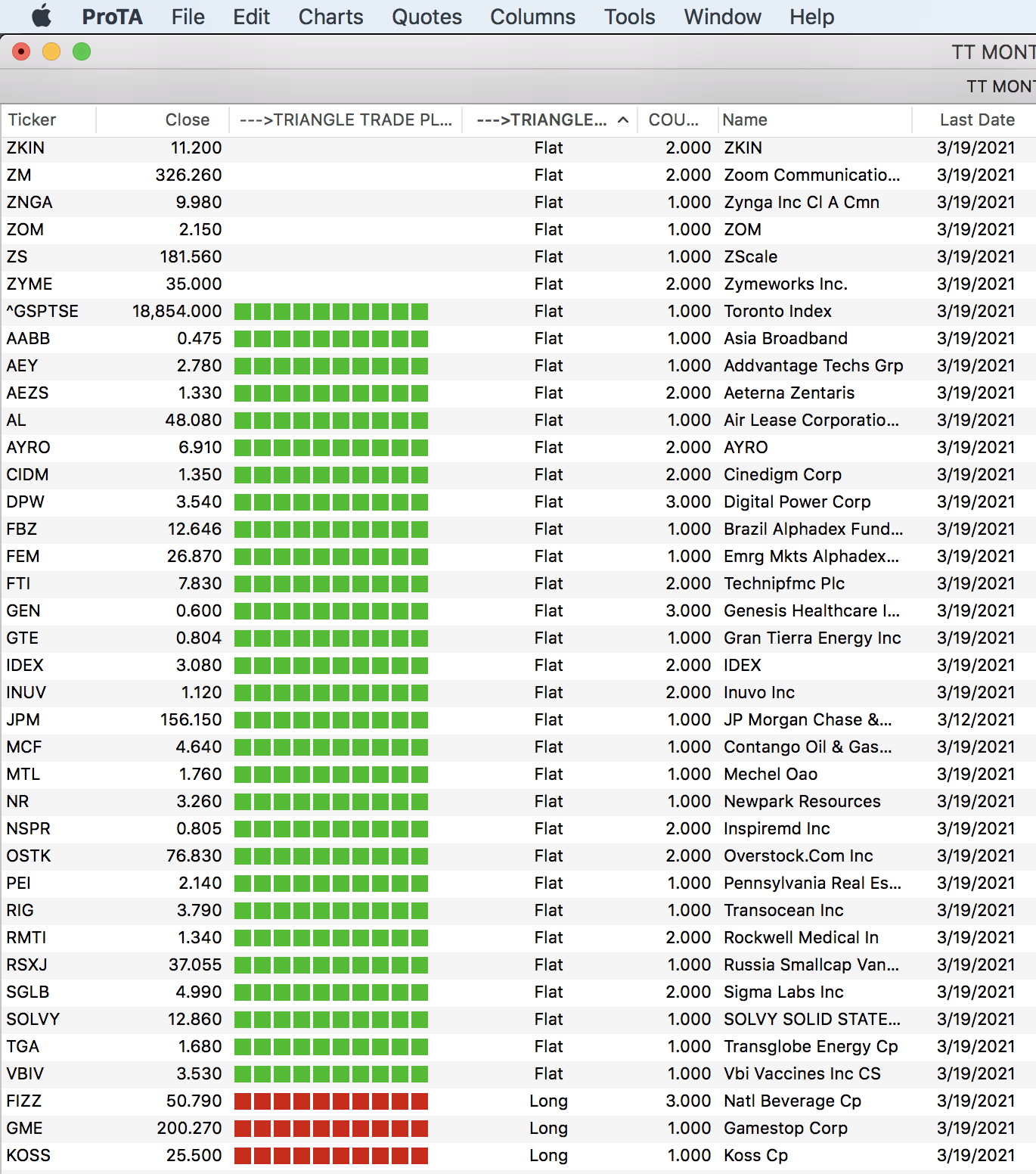This screenshot has height=1174, width=1036.
Task: Select the ZKIN ticker row
Action: (x=518, y=148)
